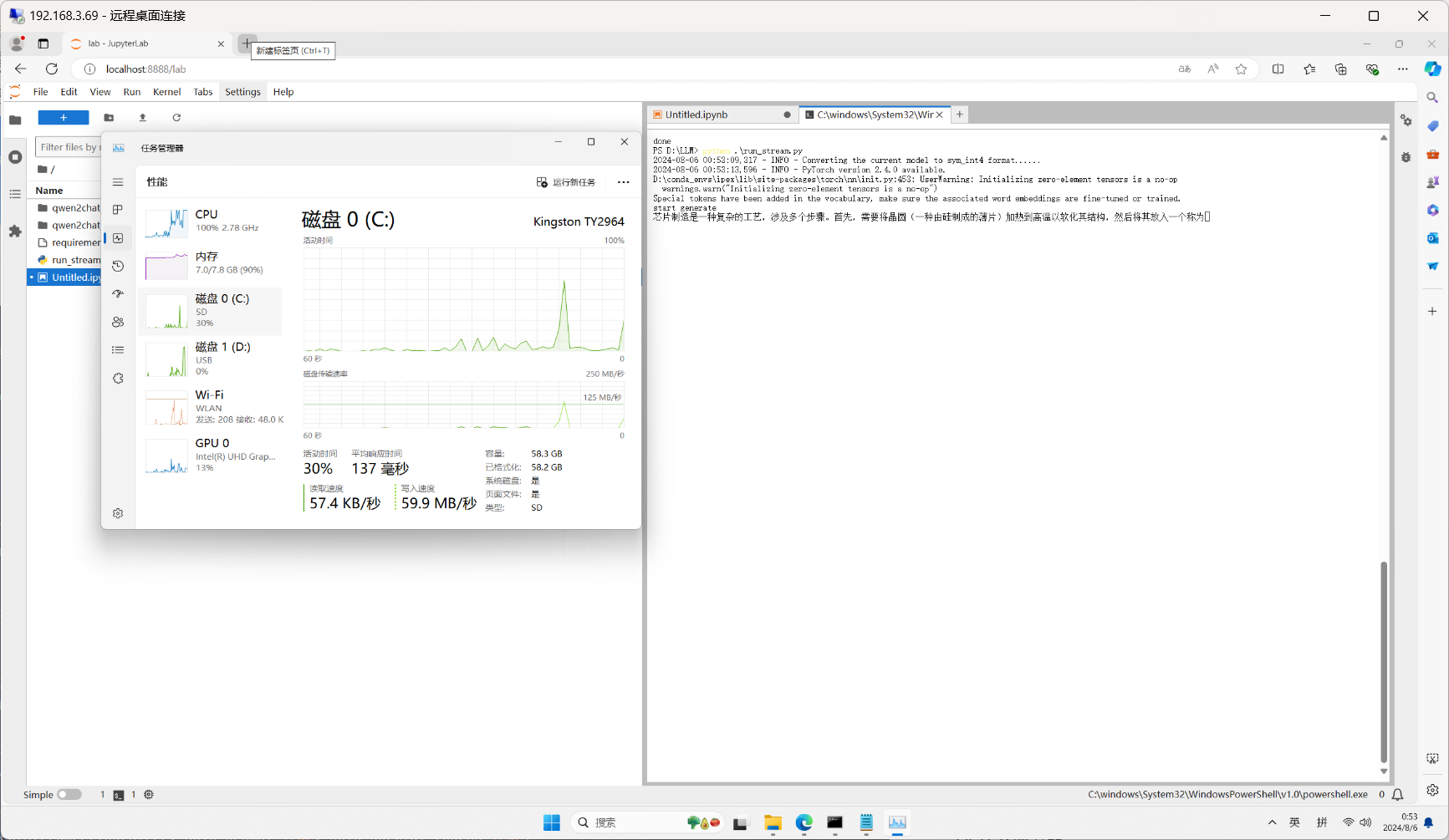
Task: Open JupyterLab File menu
Action: tap(40, 92)
